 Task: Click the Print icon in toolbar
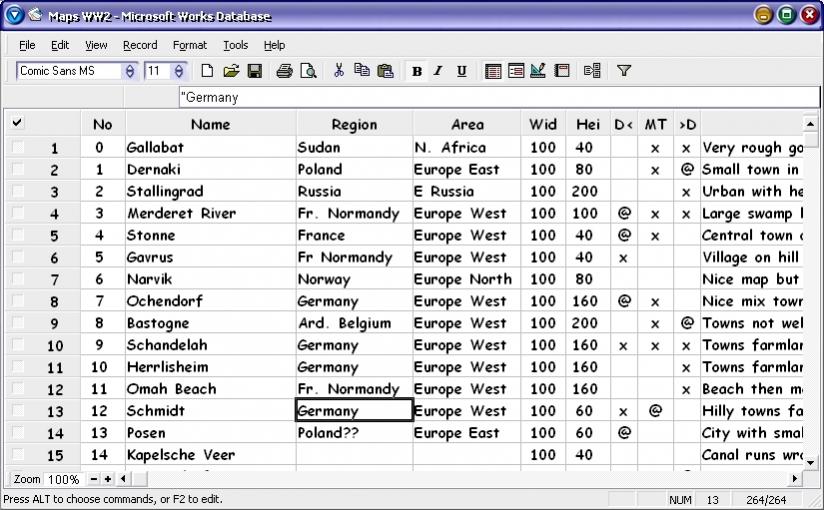click(x=284, y=71)
